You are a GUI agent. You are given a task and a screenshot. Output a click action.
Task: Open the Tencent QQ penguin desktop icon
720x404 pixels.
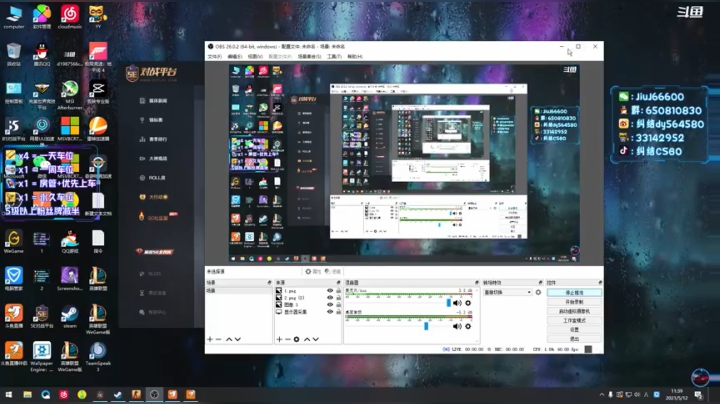tap(42, 54)
